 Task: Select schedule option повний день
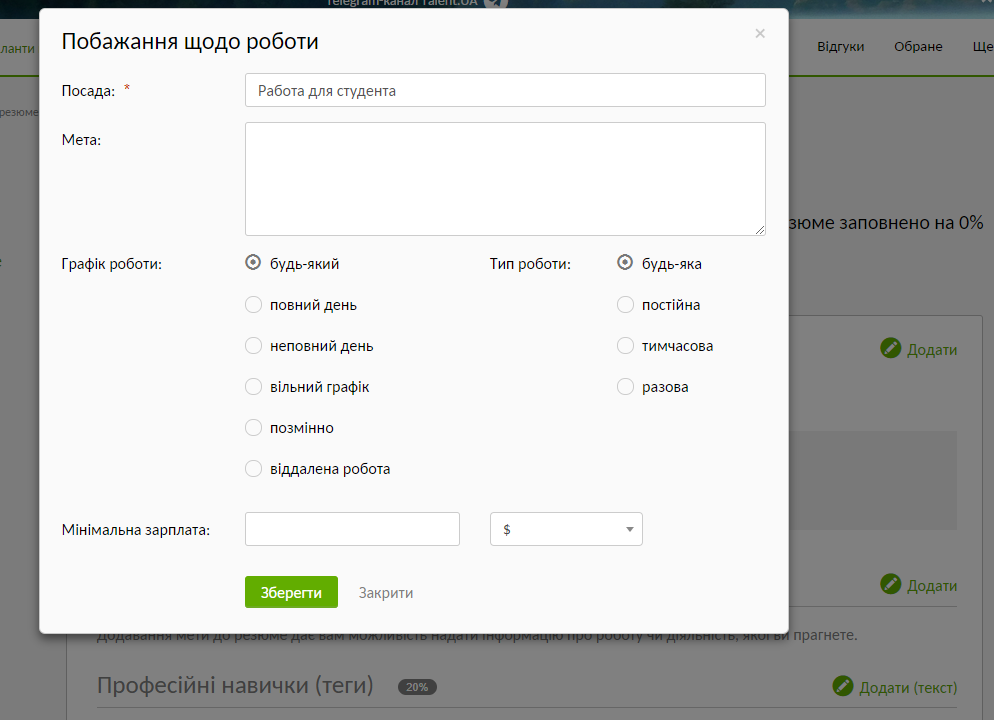[x=253, y=305]
